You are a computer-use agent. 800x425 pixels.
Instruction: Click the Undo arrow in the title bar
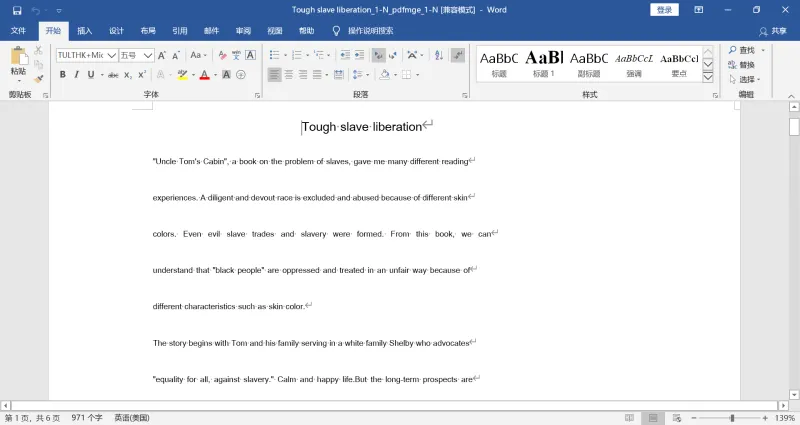(36, 10)
